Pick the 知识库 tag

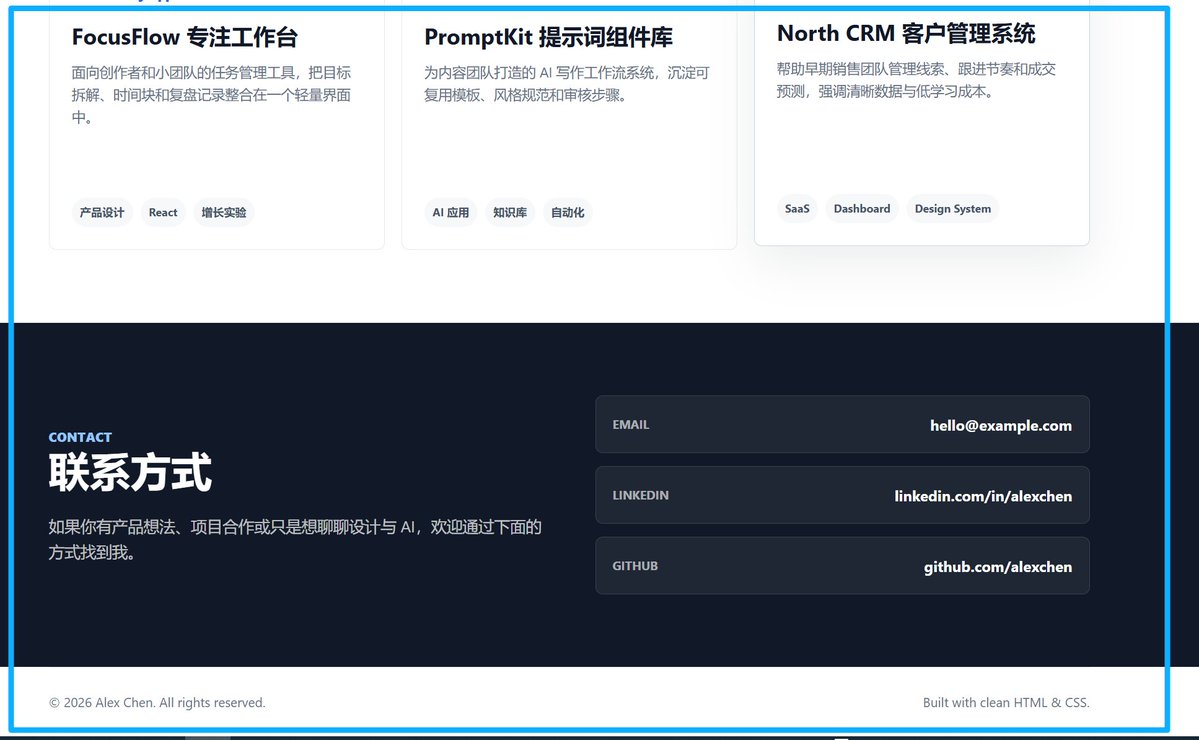[510, 213]
